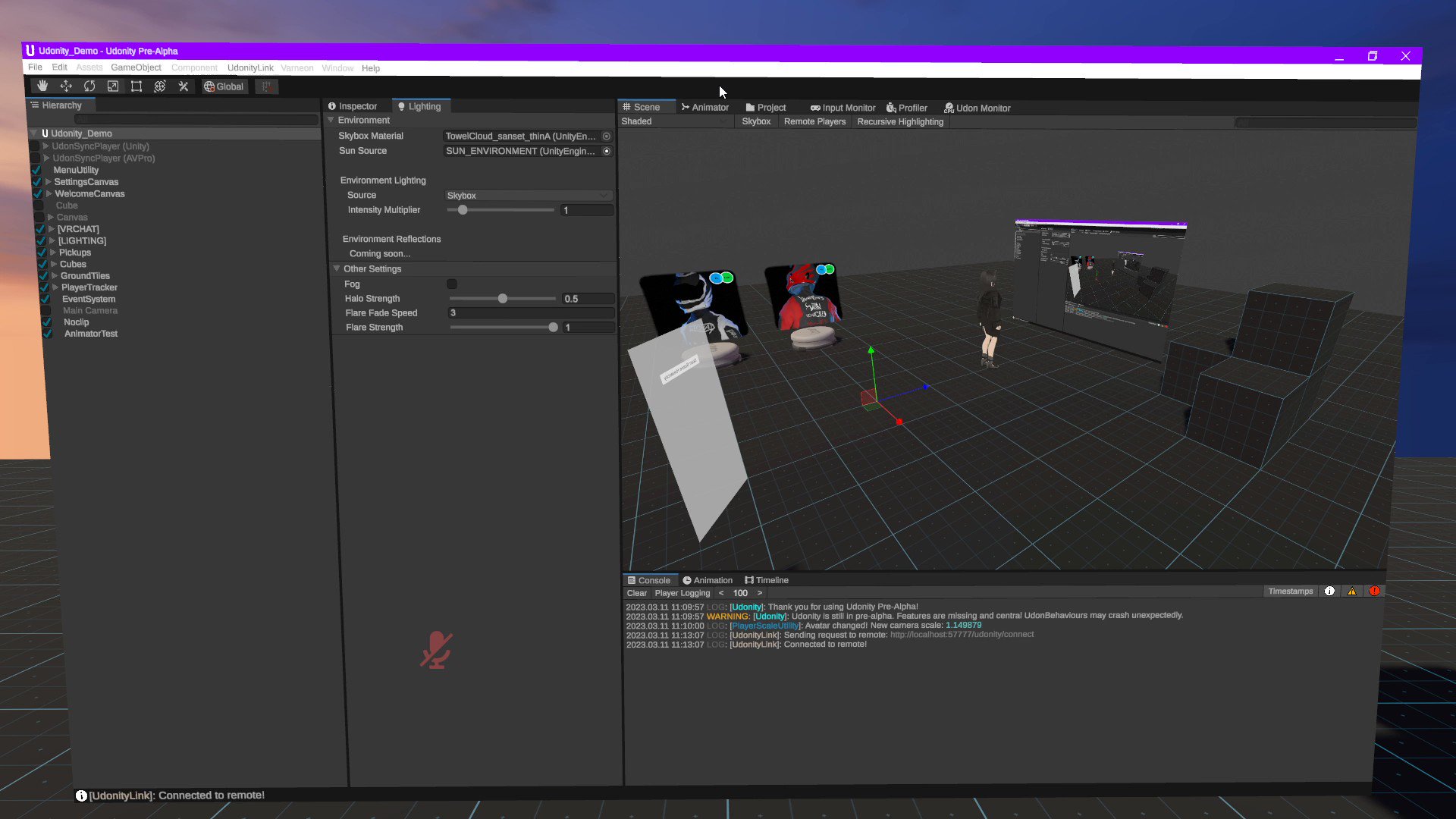Collapse the Environment section

tap(331, 120)
